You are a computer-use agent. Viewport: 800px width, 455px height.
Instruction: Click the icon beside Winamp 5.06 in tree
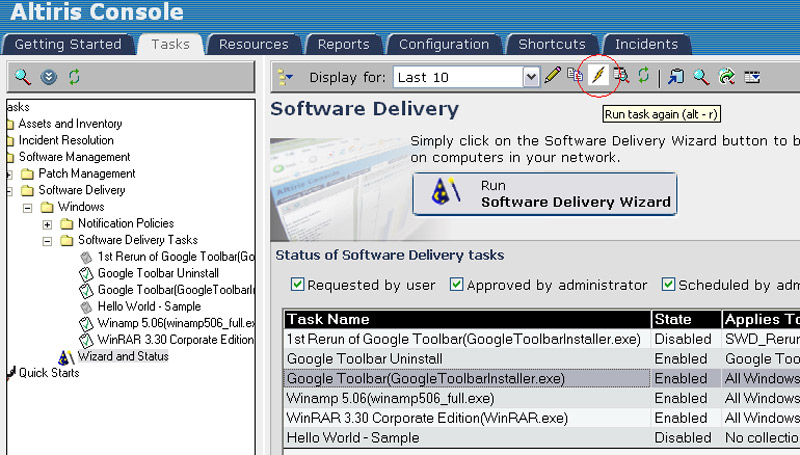click(x=86, y=324)
